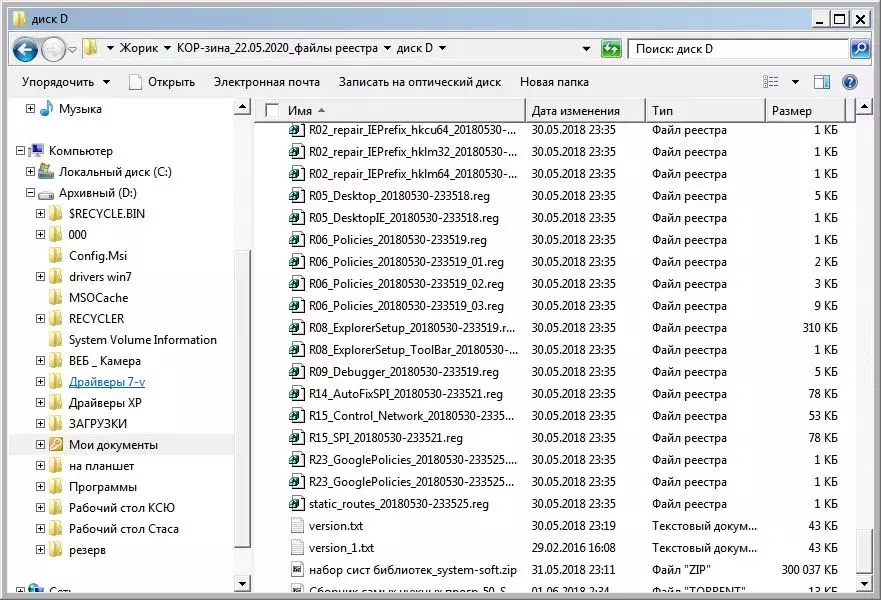This screenshot has height=600, width=881.
Task: Open the Упорядочить dropdown menu
Action: [66, 82]
